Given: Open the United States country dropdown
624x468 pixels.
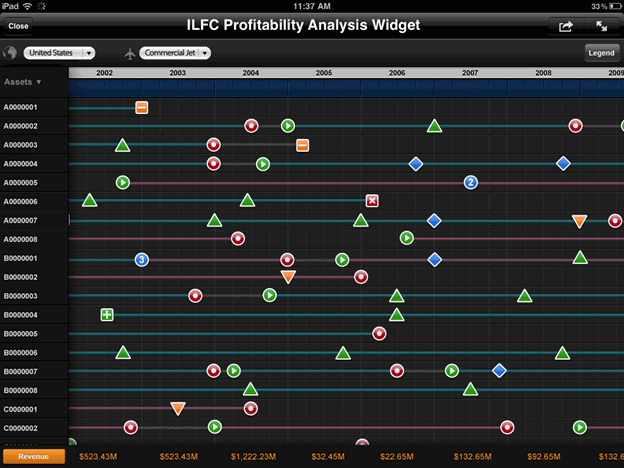Looking at the screenshot, I should 59,53.
